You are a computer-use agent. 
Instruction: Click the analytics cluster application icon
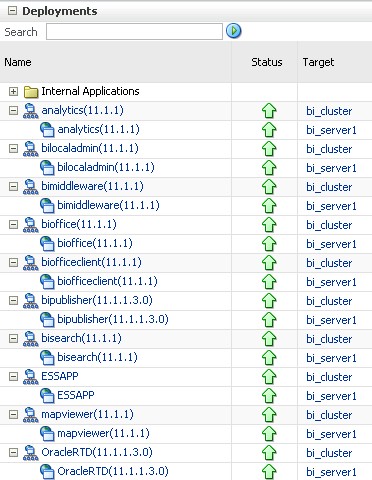(x=31, y=111)
